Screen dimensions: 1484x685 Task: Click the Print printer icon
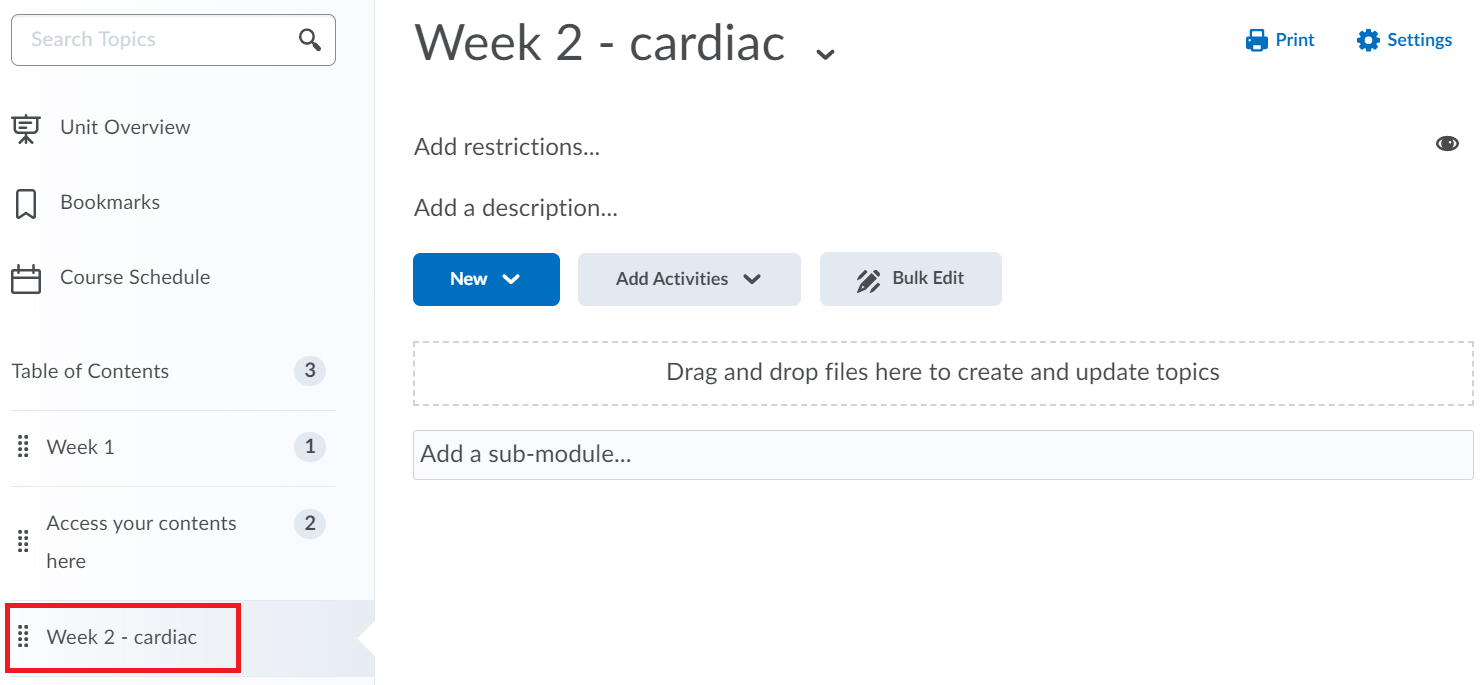(x=1257, y=40)
